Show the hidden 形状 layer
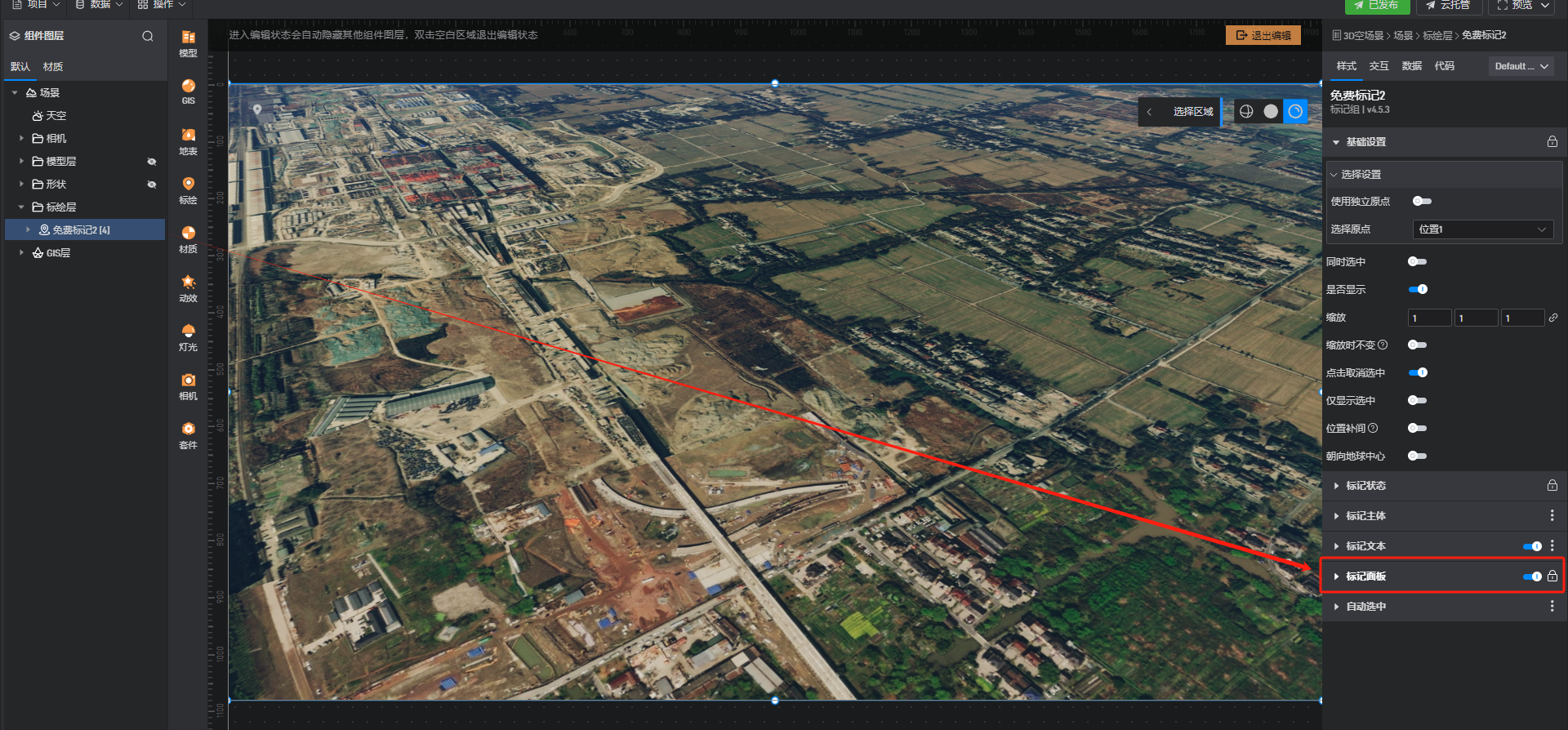The width and height of the screenshot is (1568, 730). pos(152,185)
